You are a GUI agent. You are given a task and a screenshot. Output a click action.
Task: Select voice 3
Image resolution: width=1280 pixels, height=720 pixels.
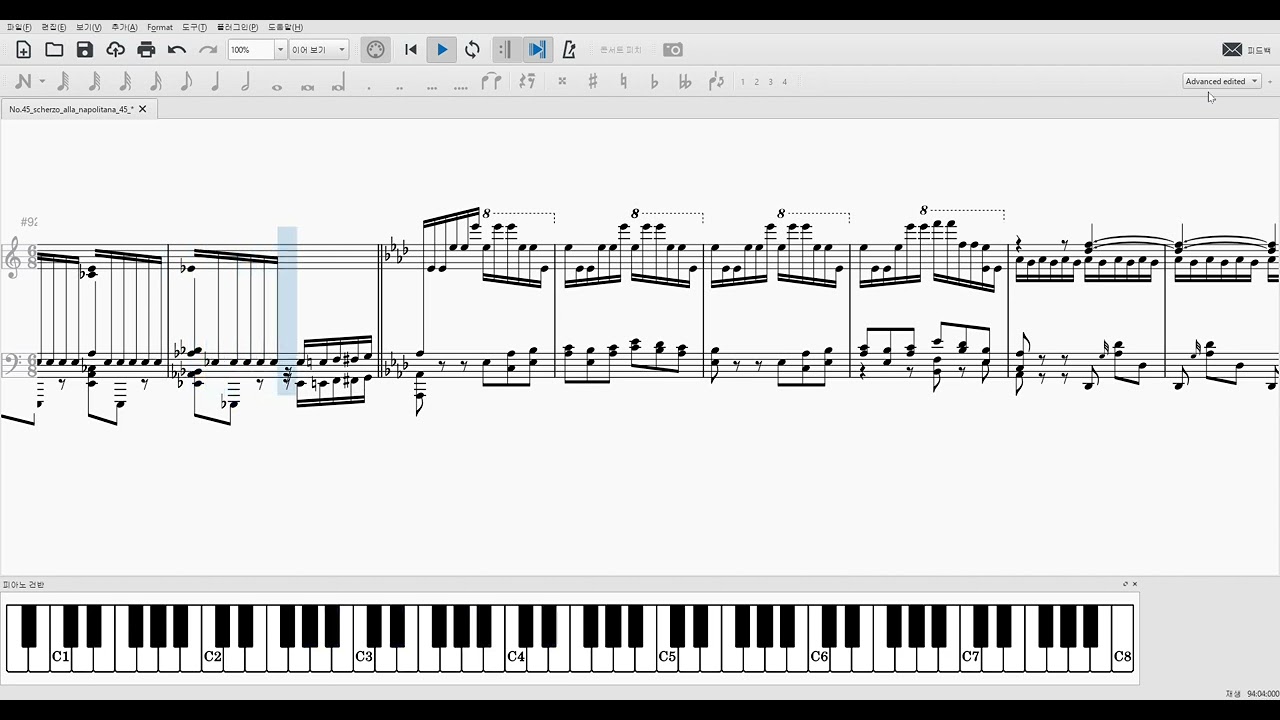coord(771,82)
